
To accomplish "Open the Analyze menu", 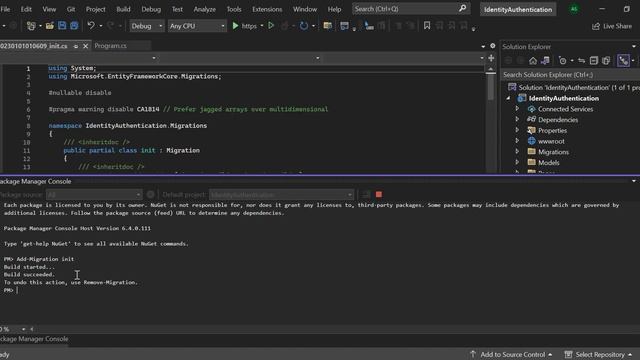I will (x=204, y=9).
